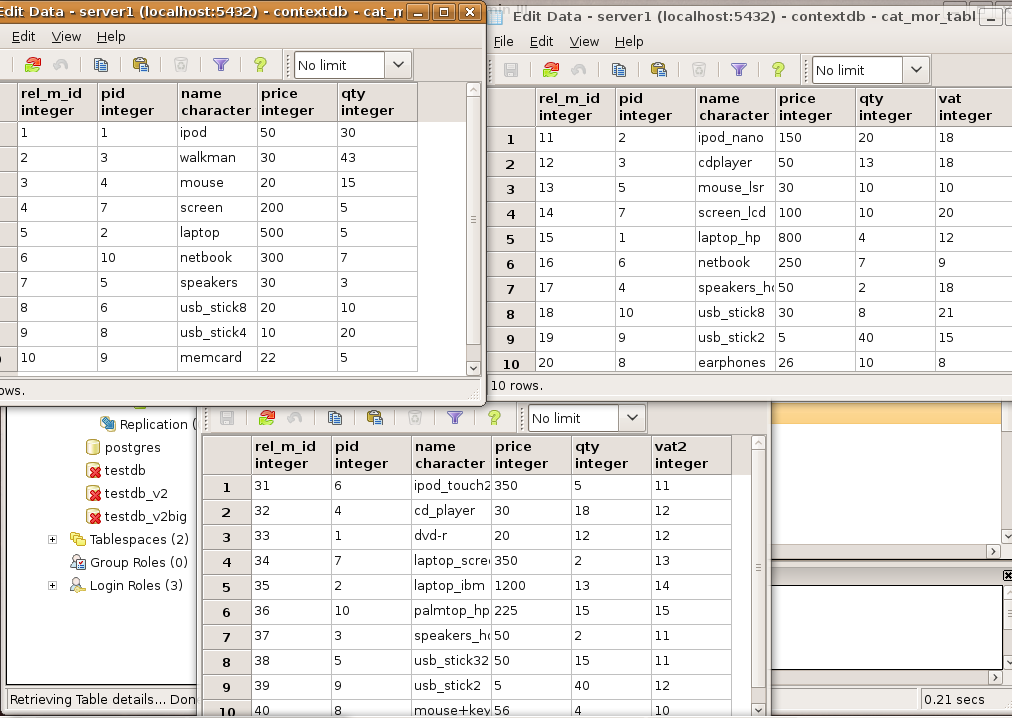This screenshot has height=718, width=1012.
Task: Expand the Tablespaces (2) tree node
Action: click(x=53, y=539)
